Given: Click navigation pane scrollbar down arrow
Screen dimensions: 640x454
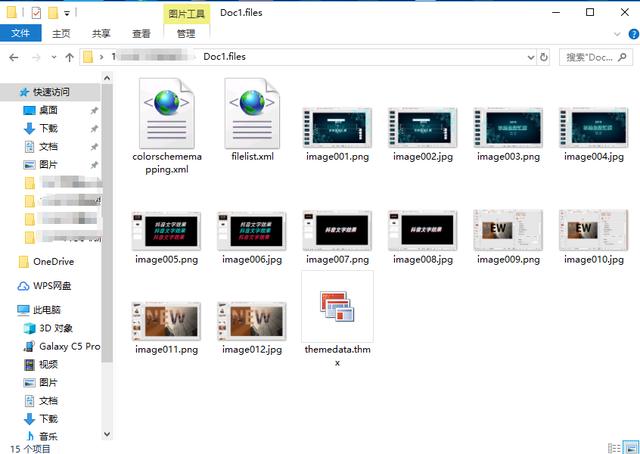Looking at the screenshot, I should (107, 434).
